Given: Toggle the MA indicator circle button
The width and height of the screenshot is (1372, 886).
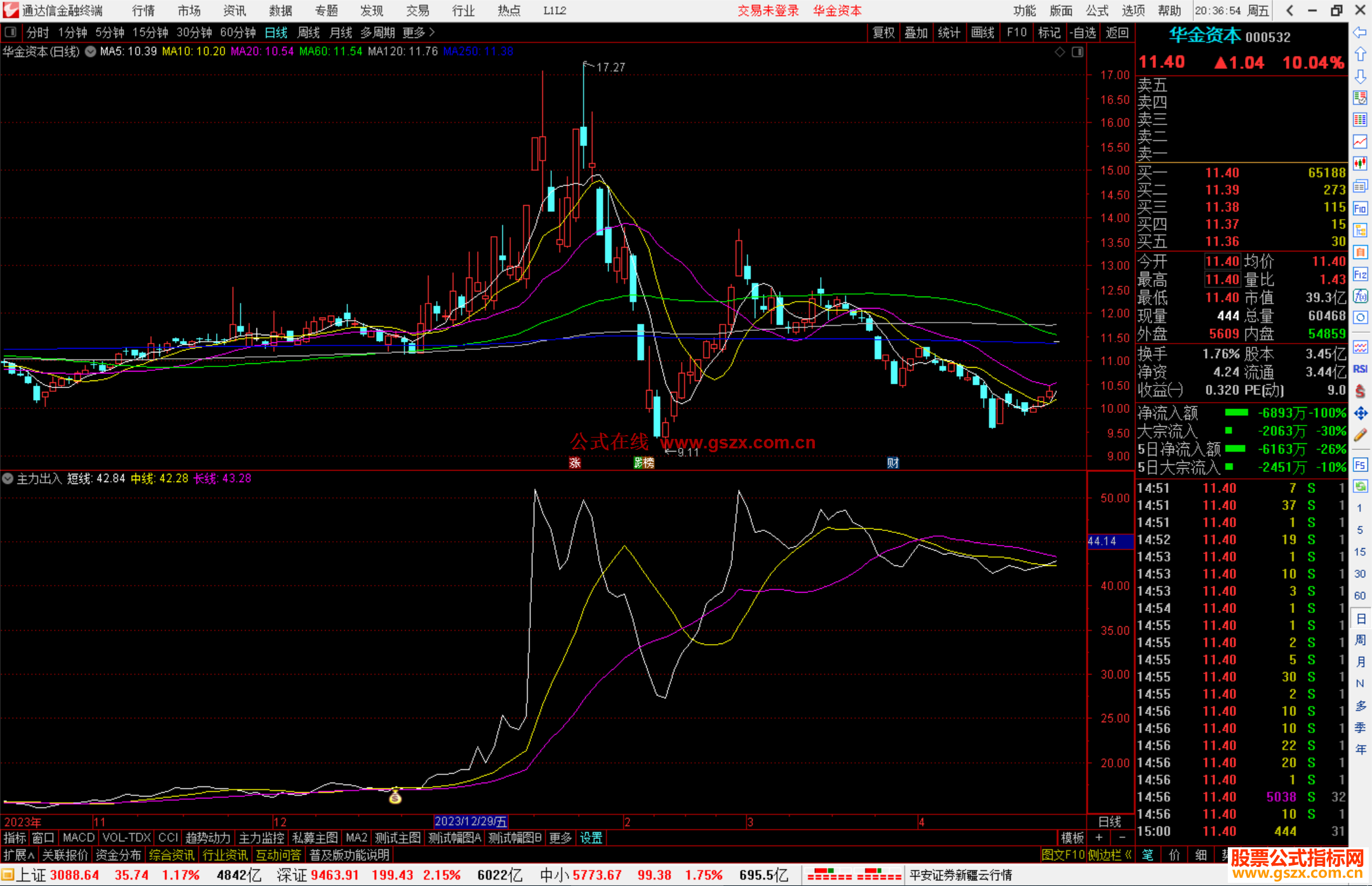Looking at the screenshot, I should pos(91,51).
